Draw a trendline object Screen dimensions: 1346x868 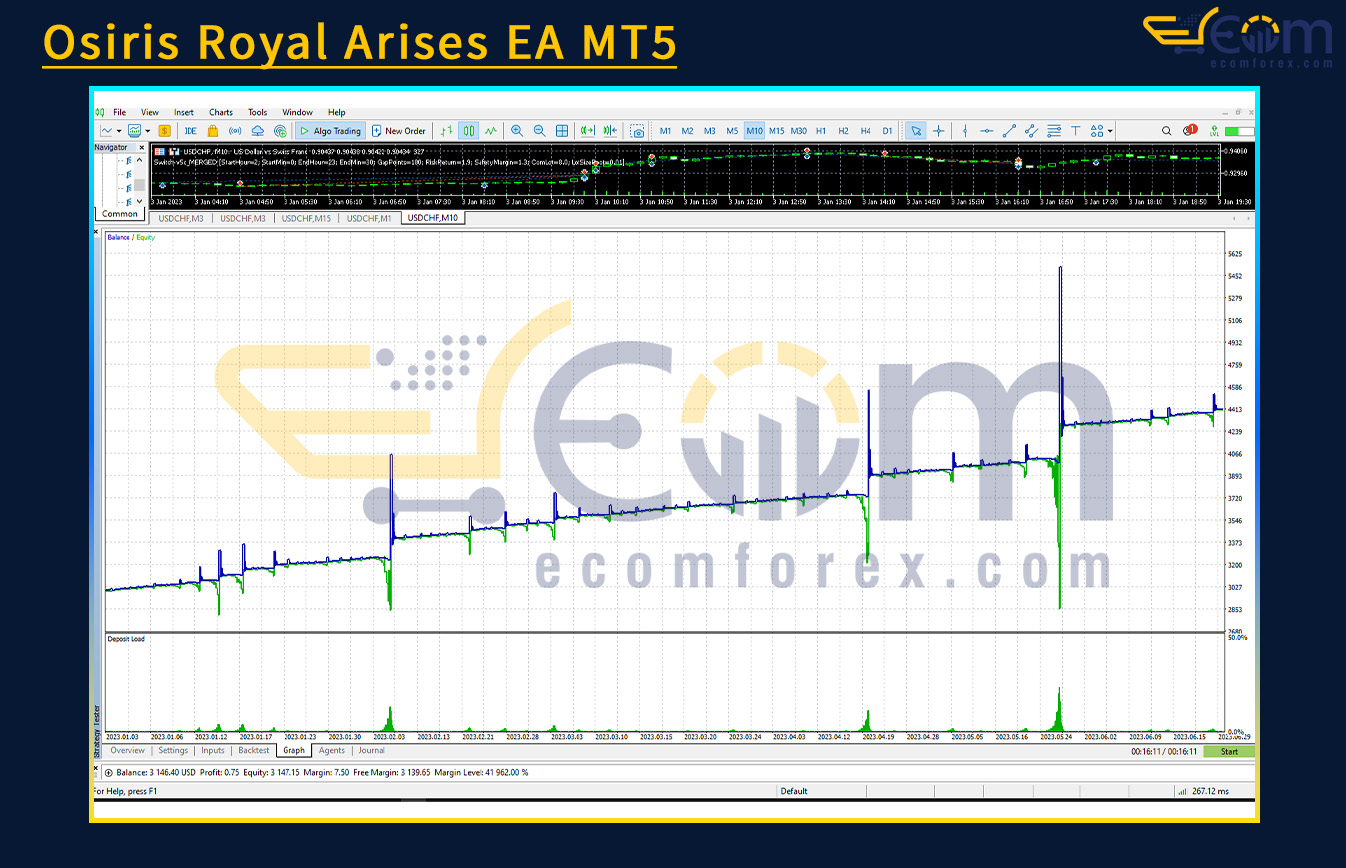pos(1009,131)
